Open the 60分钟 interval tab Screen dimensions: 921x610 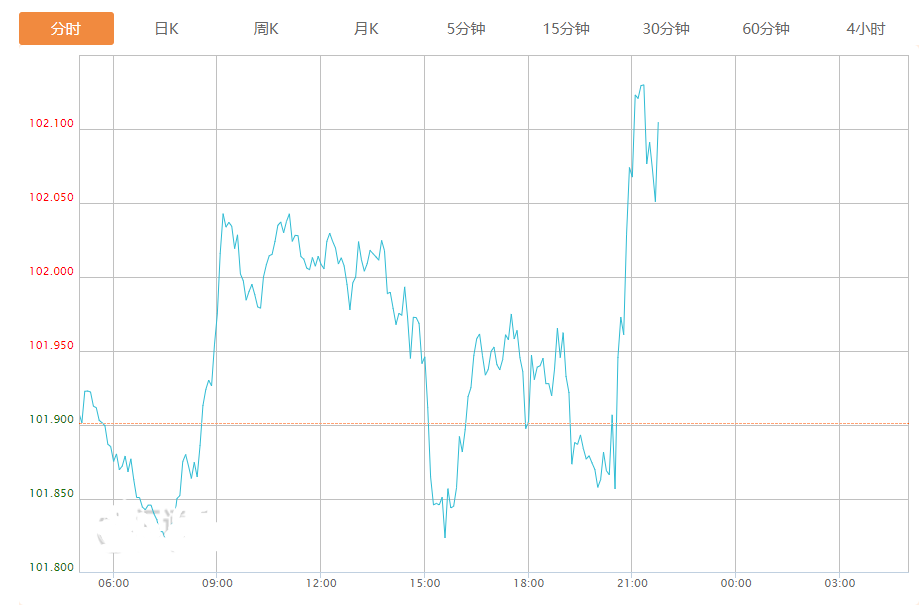766,29
